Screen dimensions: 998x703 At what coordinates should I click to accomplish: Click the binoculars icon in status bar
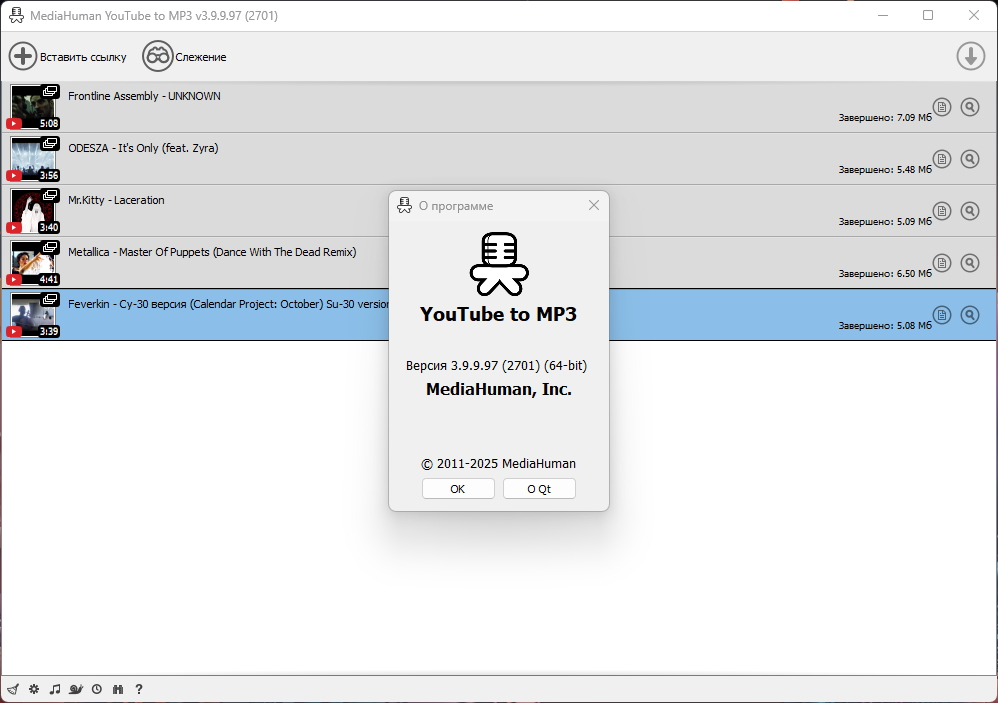tap(118, 689)
